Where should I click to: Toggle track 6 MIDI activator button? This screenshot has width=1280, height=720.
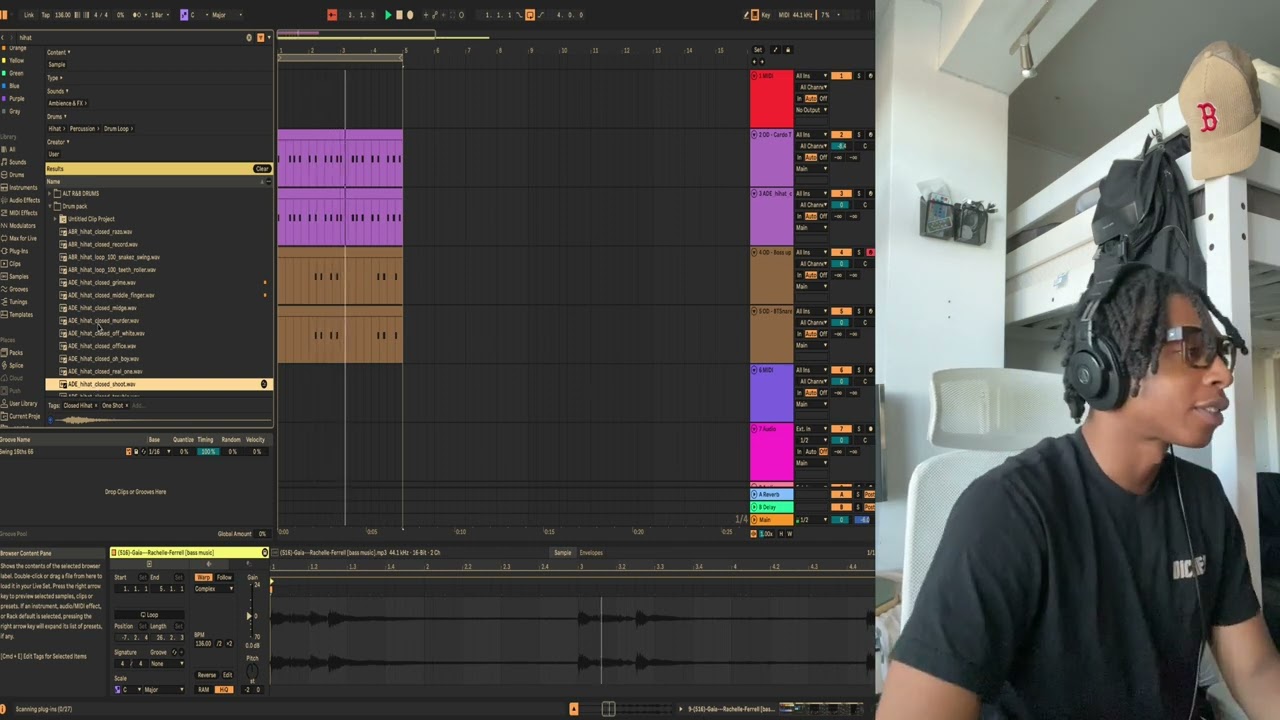[841, 371]
